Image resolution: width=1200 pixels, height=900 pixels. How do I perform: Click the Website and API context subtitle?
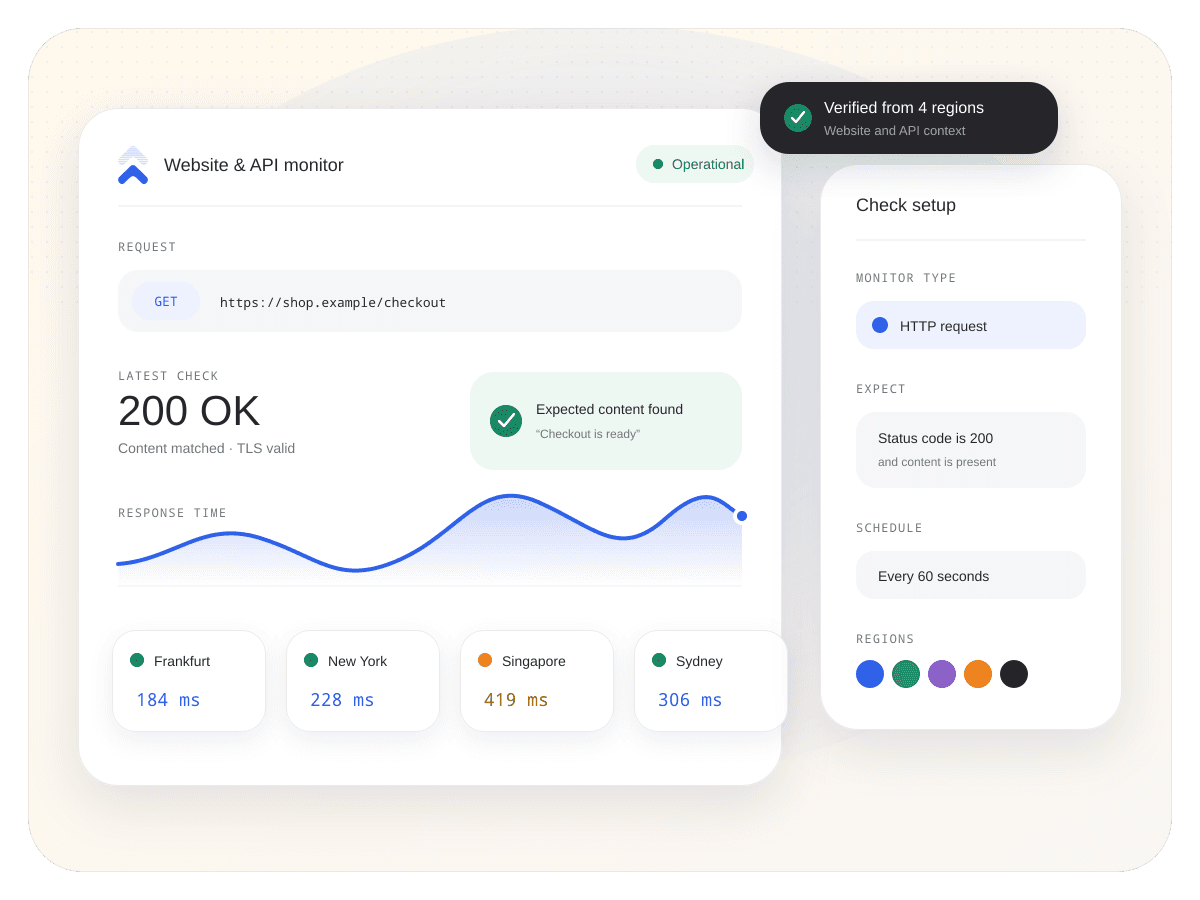pos(895,131)
